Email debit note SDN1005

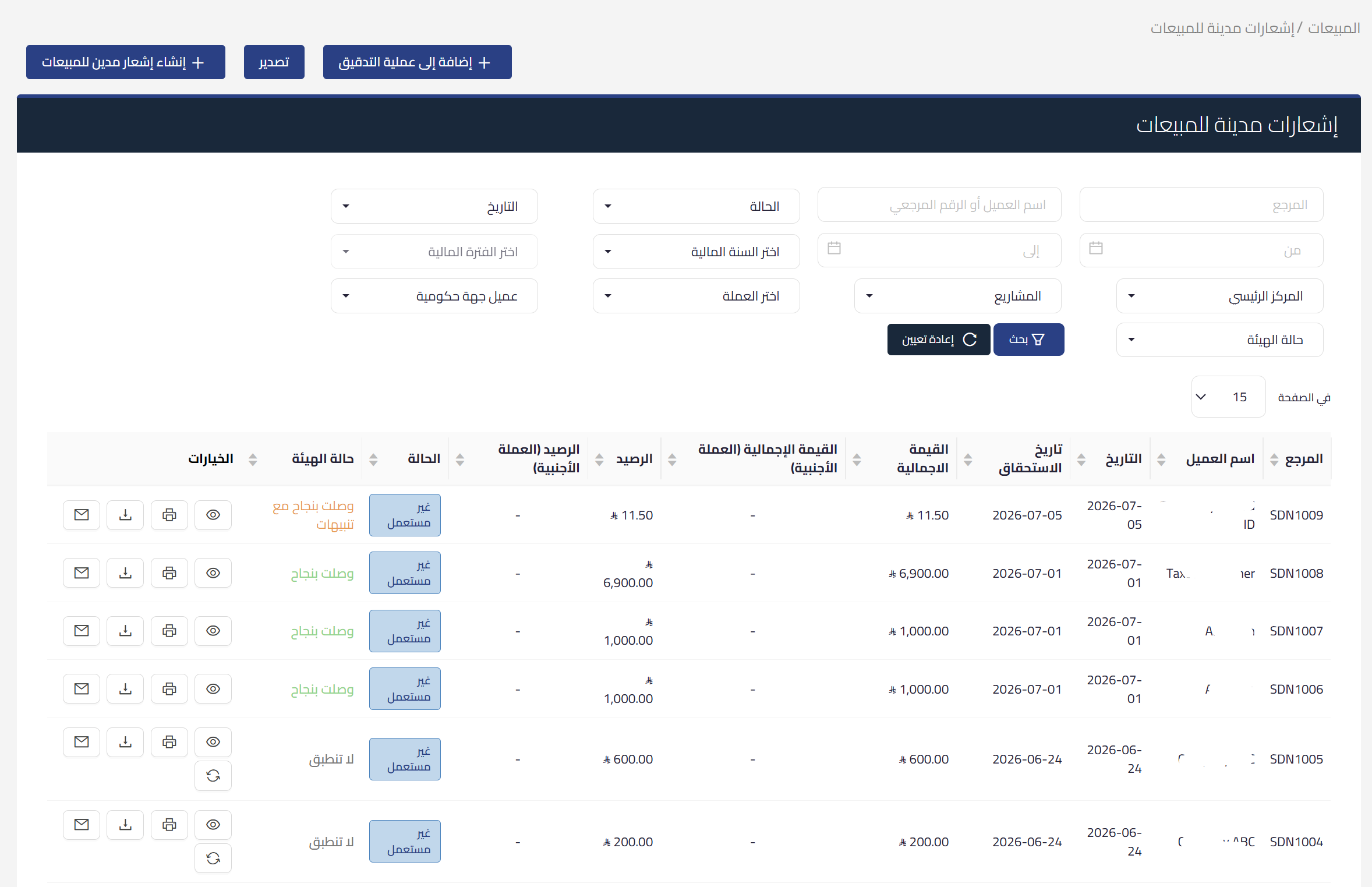click(82, 742)
